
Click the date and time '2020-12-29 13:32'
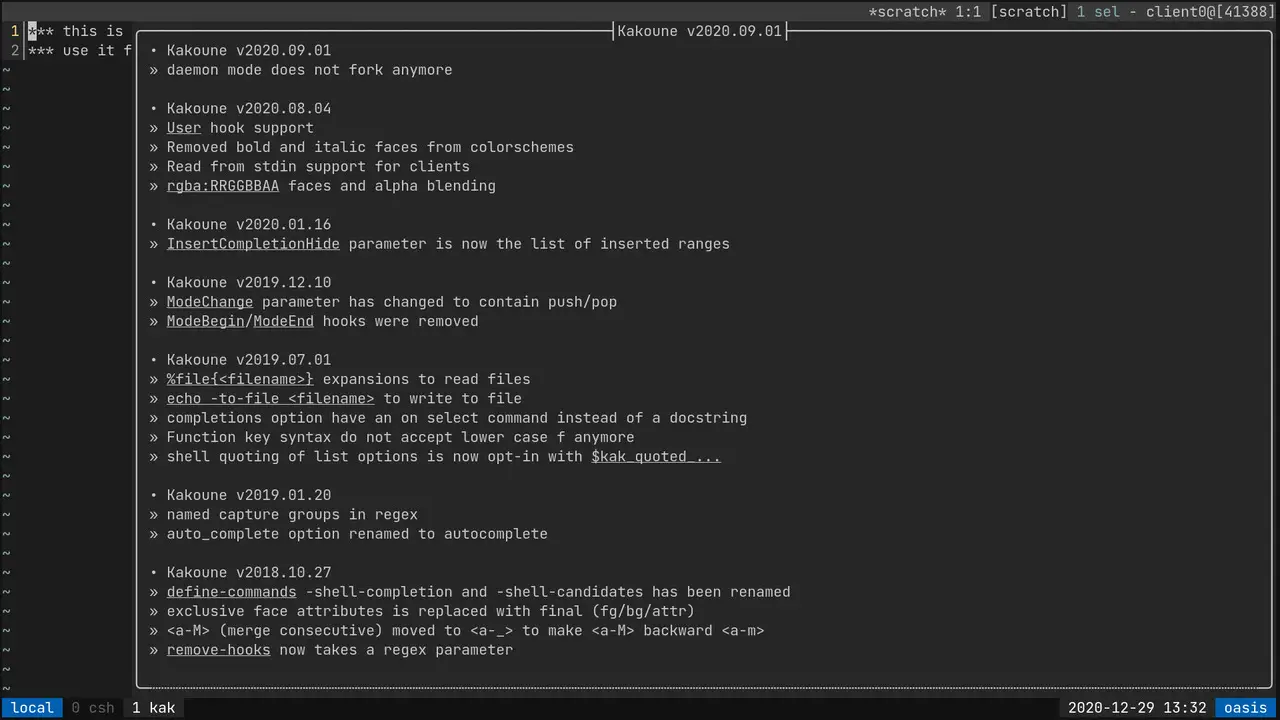(1137, 708)
